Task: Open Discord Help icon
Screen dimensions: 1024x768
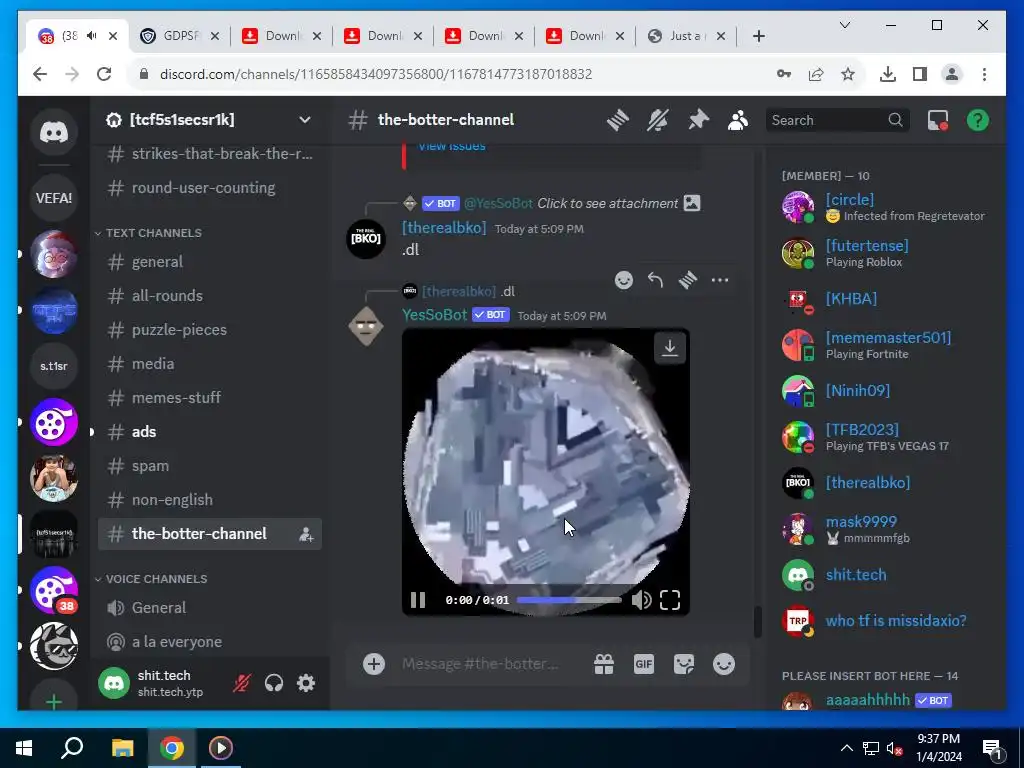Action: 978,120
